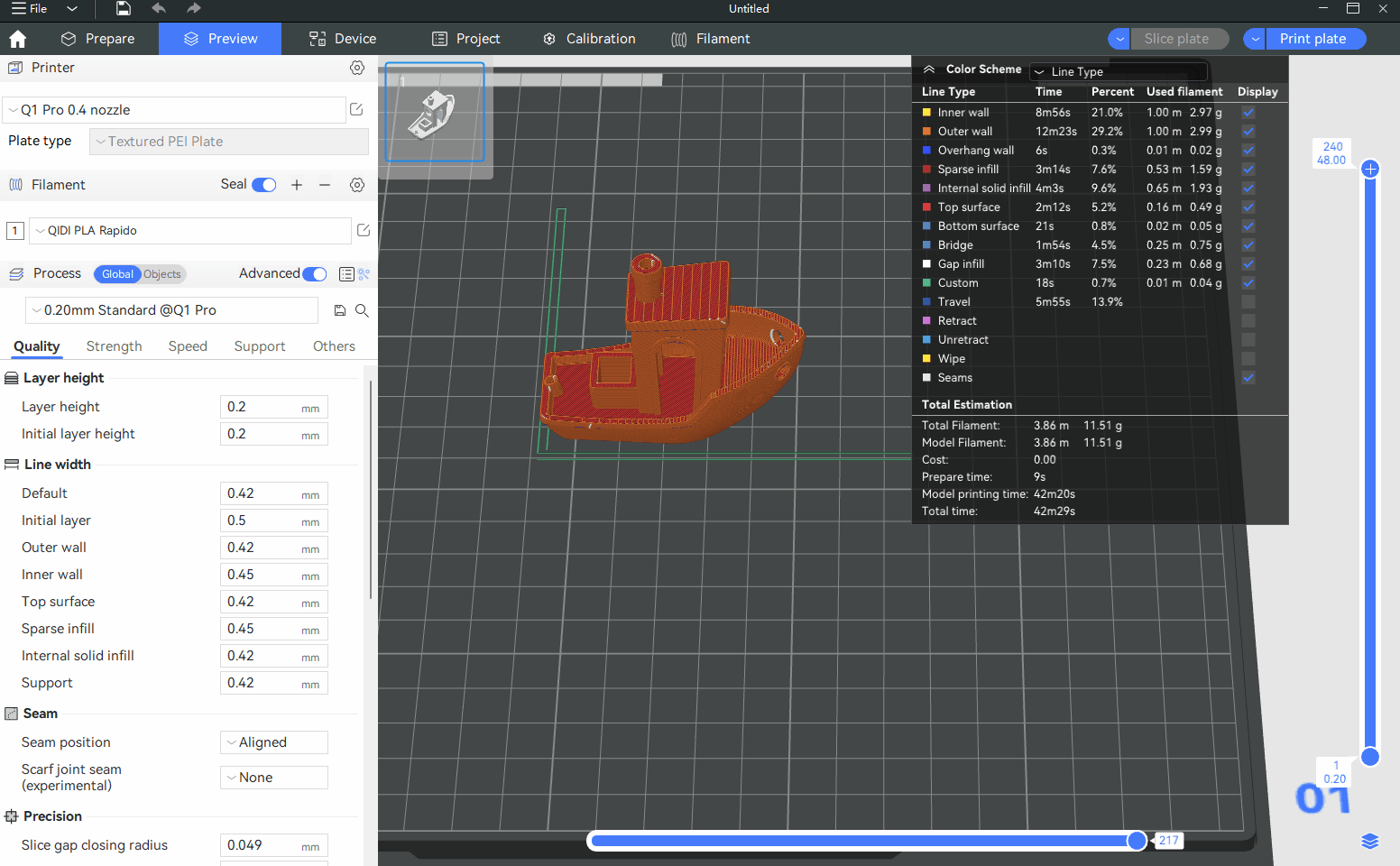Click the undo arrow icon
This screenshot has height=866, width=1400.
coord(159,9)
